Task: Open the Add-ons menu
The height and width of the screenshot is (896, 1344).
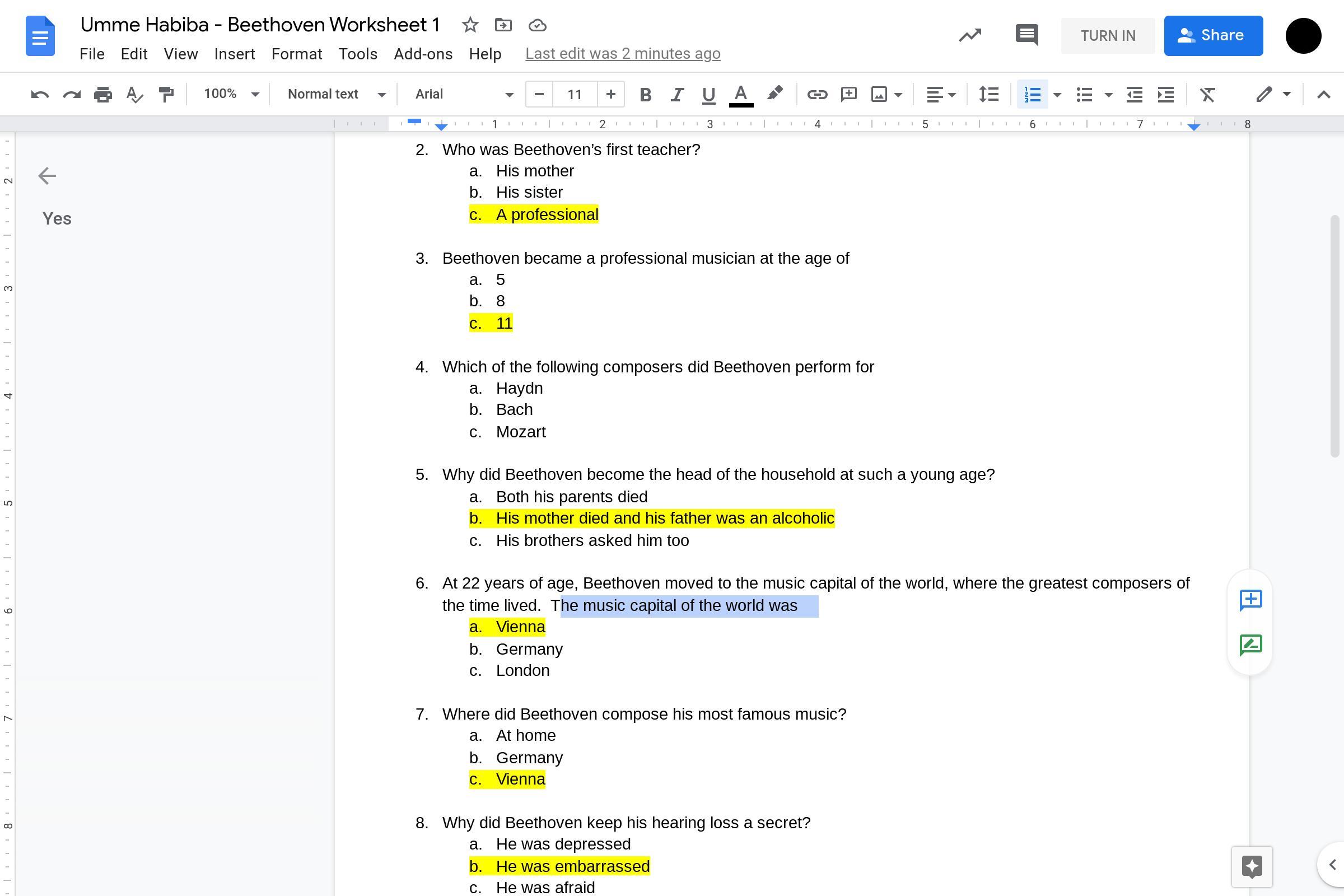Action: coord(423,54)
